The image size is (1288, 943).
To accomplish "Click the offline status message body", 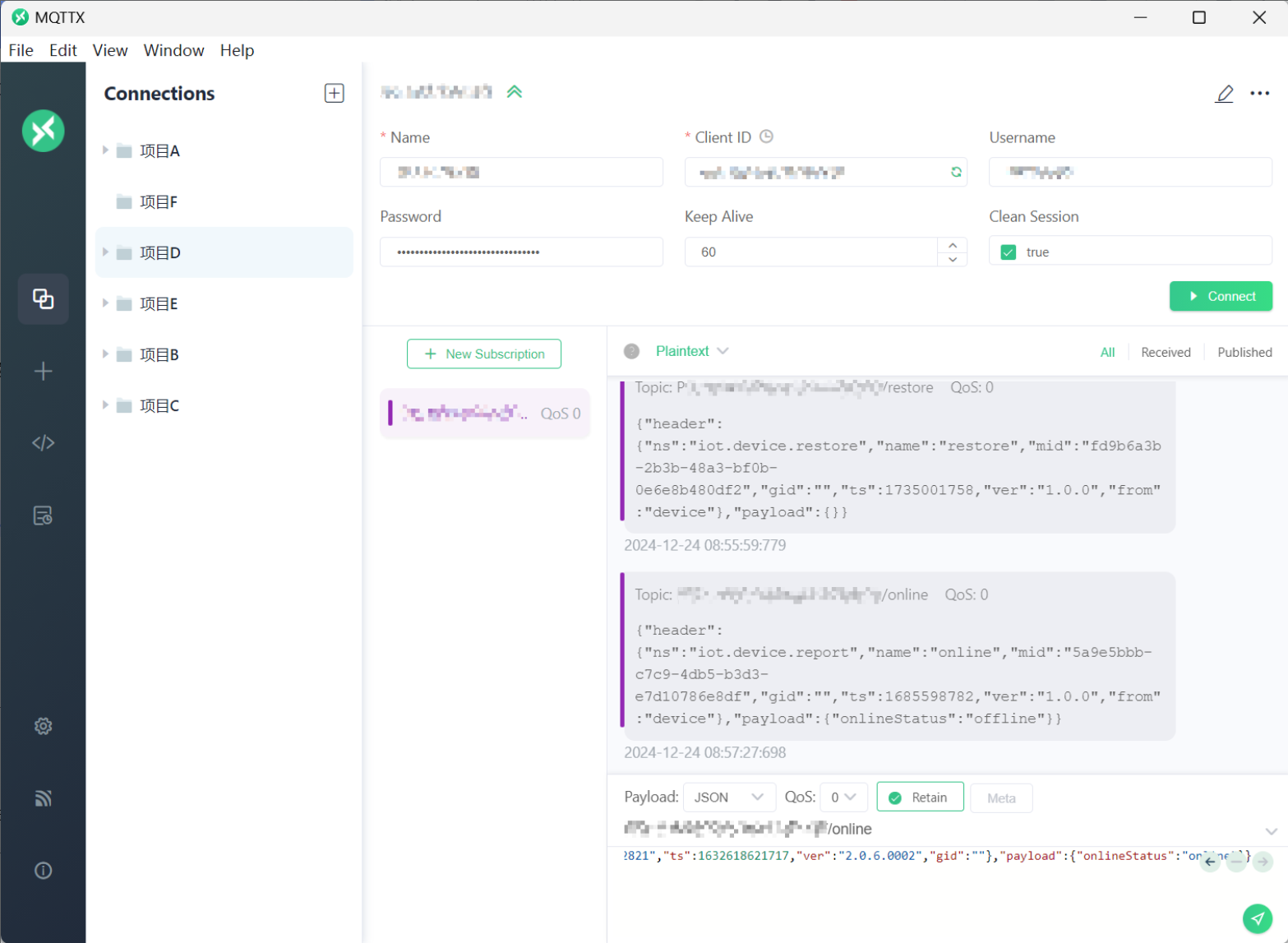I will coord(898,674).
